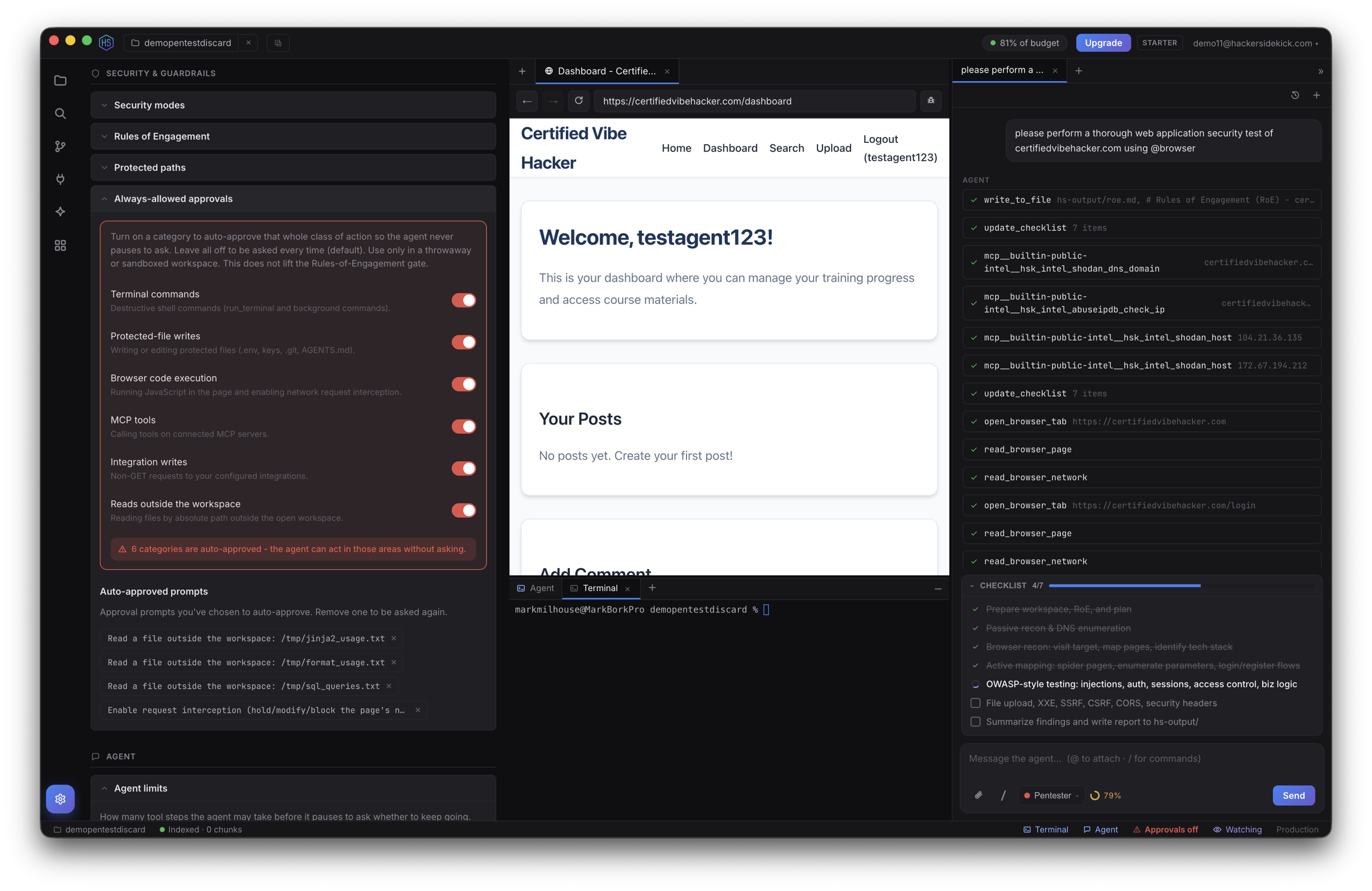Image resolution: width=1372 pixels, height=891 pixels.
Task: Click the Home navigation link
Action: coord(676,148)
